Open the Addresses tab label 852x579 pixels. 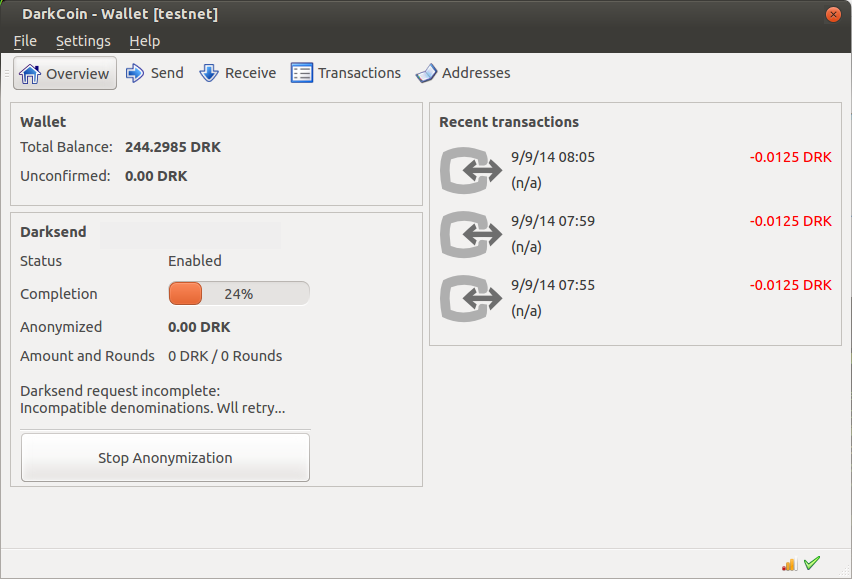coord(476,73)
